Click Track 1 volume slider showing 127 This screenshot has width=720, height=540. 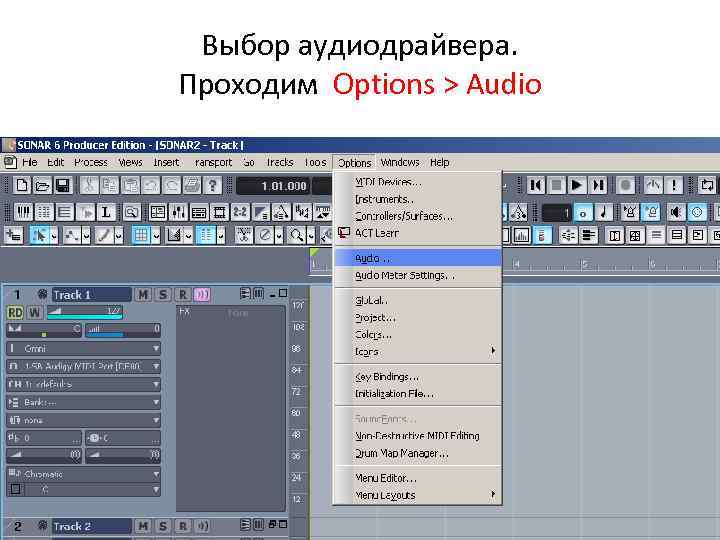point(84,313)
